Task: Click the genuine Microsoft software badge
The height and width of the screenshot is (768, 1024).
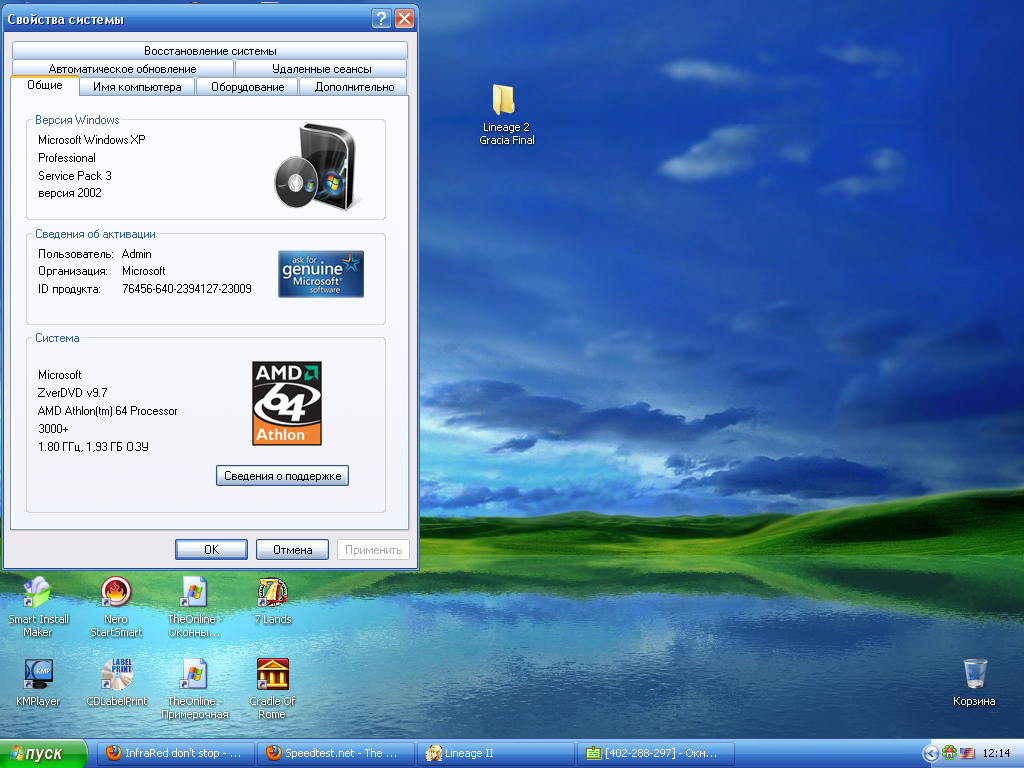Action: coord(321,274)
